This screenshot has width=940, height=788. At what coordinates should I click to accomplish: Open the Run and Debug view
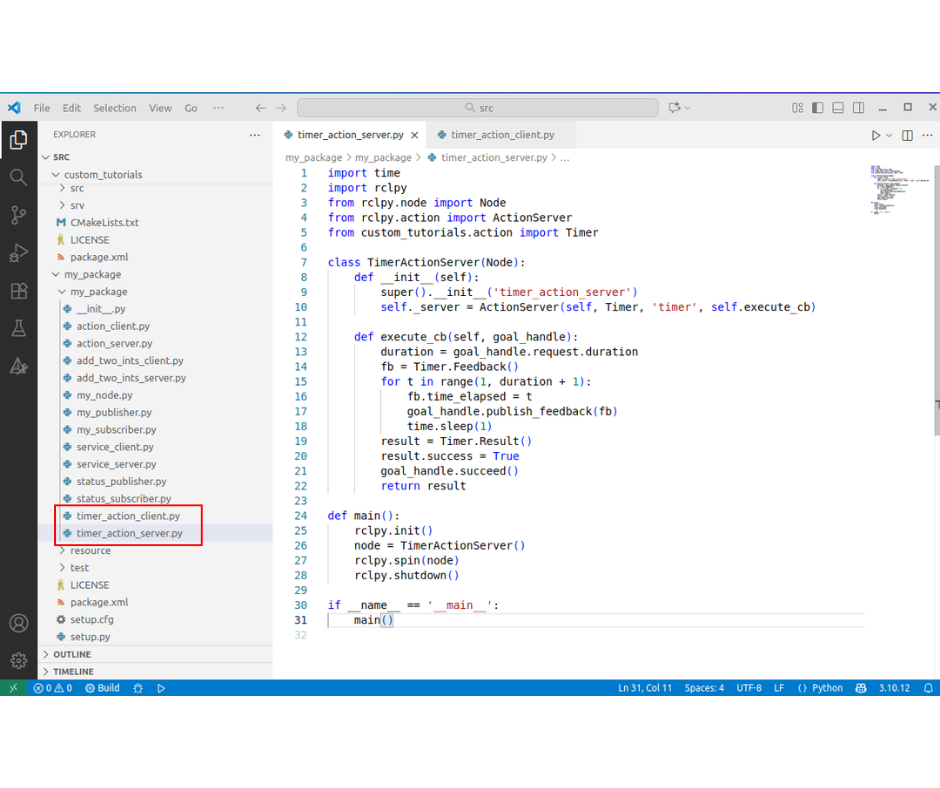pyautogui.click(x=18, y=253)
